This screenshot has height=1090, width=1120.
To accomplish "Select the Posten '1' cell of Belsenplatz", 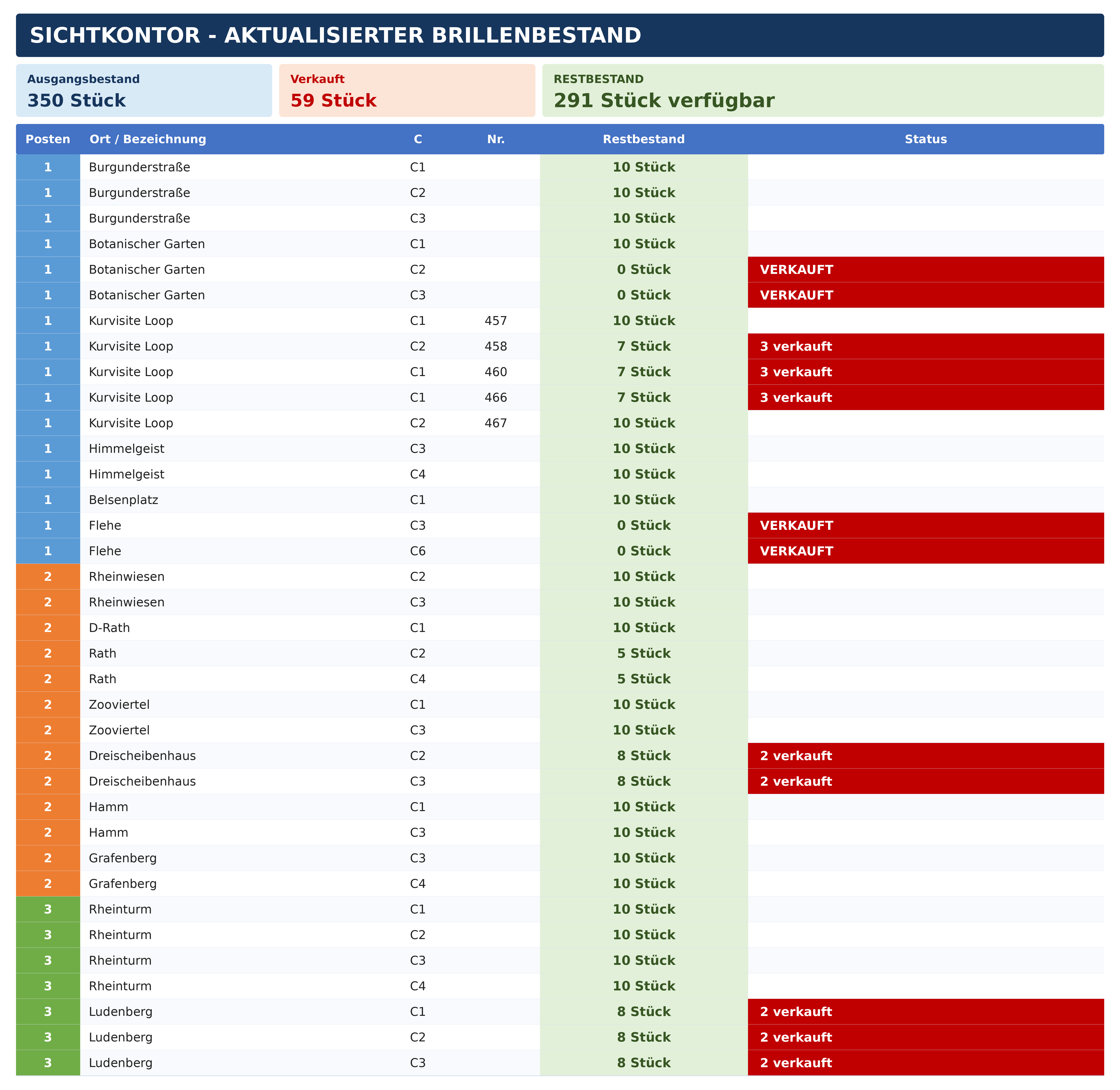I will pos(48,500).
